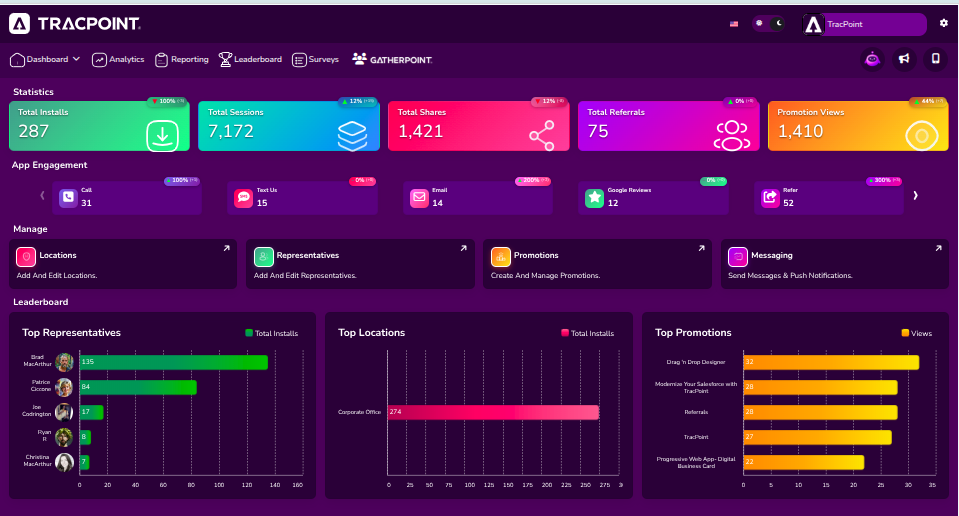Click 'Add And Edit Locations' text
Screen dimensions: 959x516
(57, 276)
